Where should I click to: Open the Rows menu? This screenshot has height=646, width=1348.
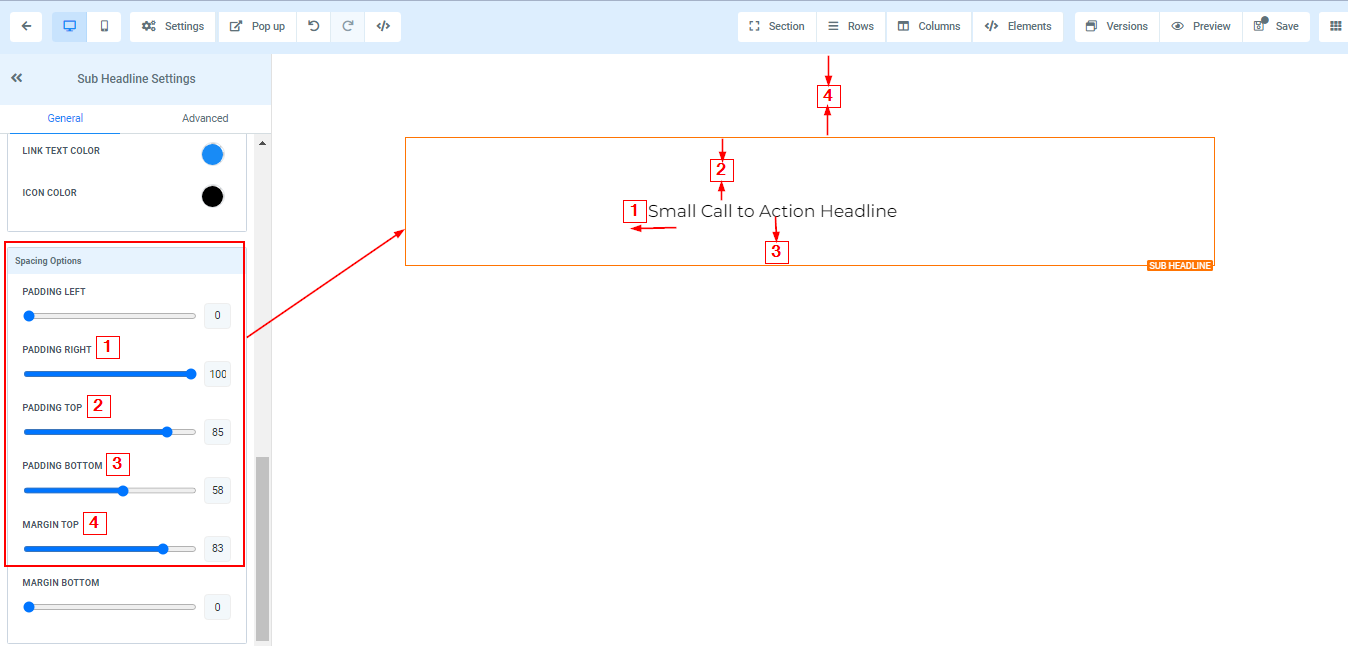click(x=851, y=26)
